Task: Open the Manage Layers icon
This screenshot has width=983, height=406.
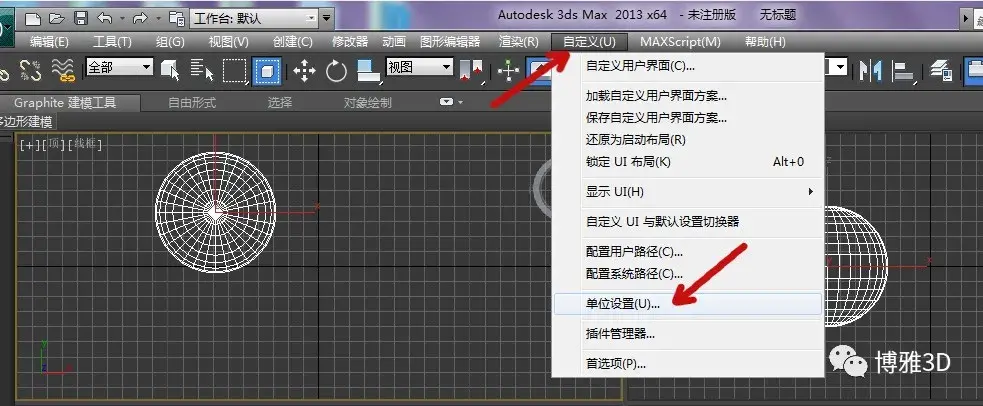Action: (x=941, y=70)
